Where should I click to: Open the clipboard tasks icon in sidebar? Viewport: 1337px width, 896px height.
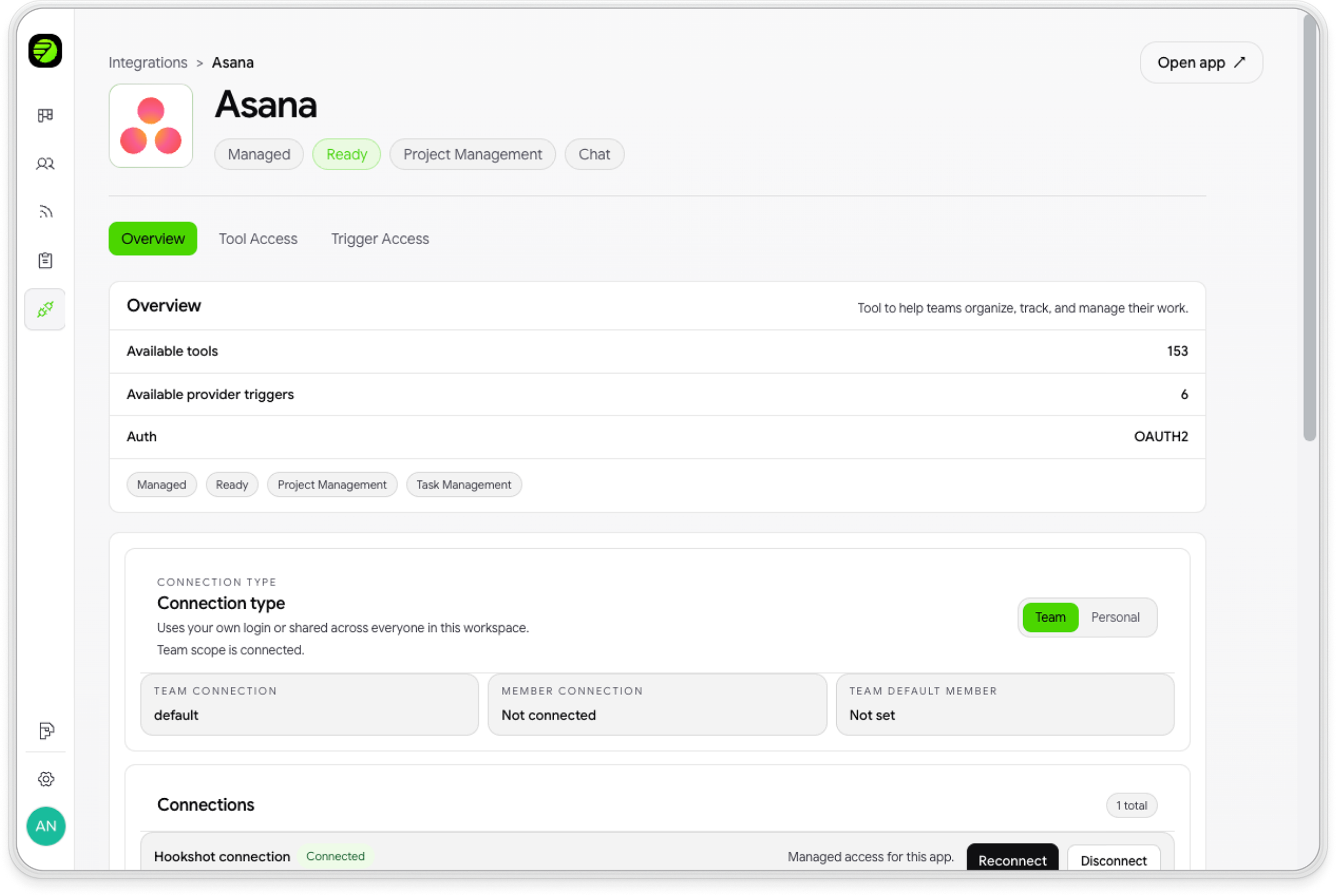point(45,260)
